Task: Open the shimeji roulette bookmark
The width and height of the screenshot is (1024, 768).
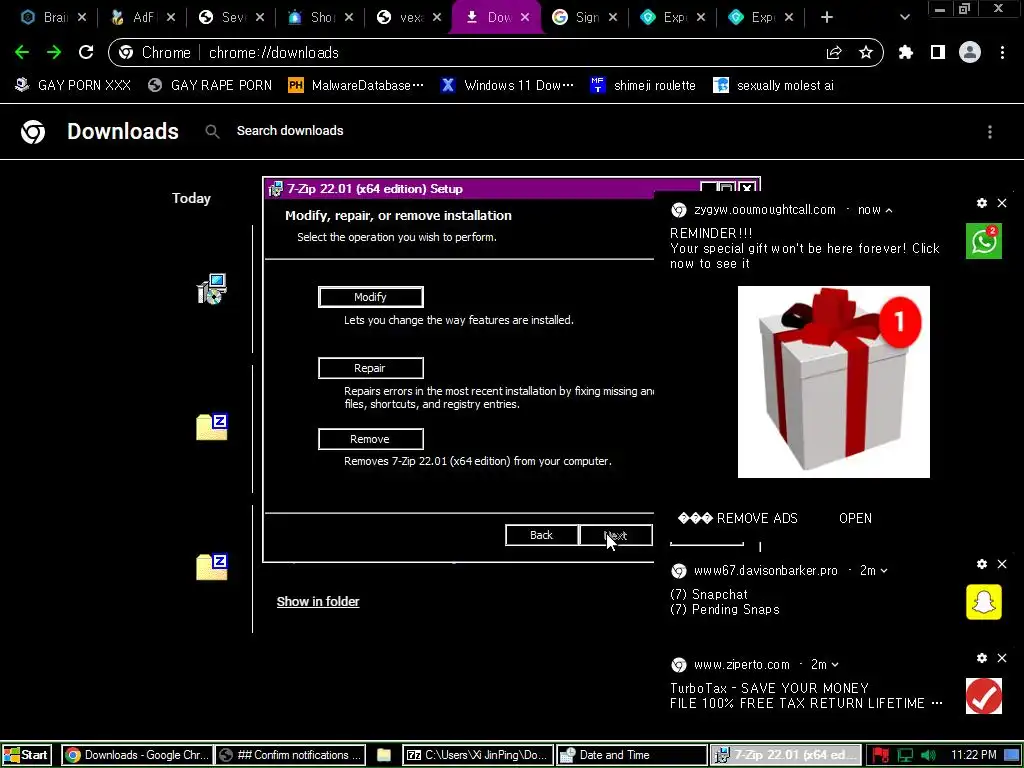Action: tap(643, 86)
